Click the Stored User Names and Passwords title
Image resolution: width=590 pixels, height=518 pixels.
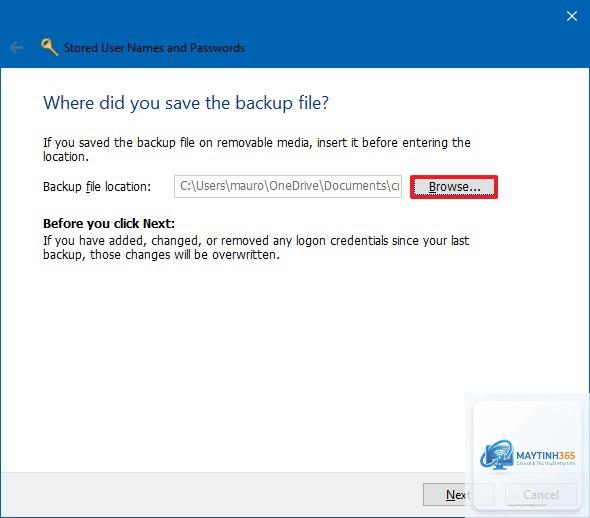coord(154,48)
